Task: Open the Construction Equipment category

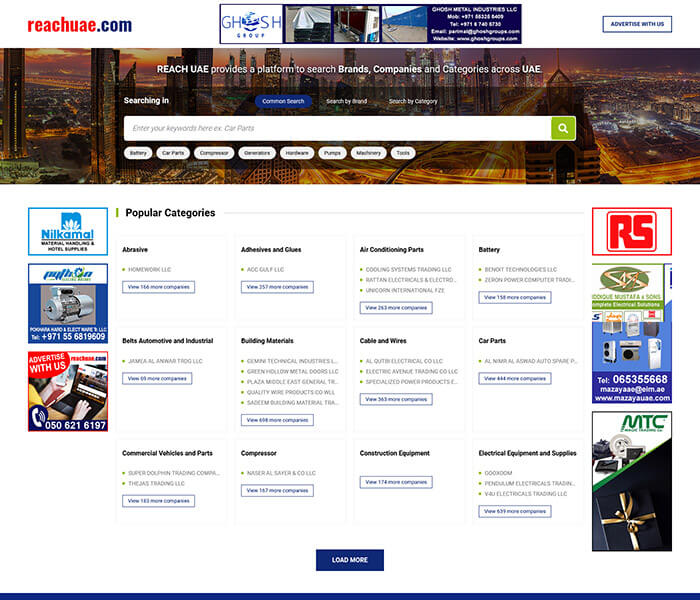Action: 395,453
